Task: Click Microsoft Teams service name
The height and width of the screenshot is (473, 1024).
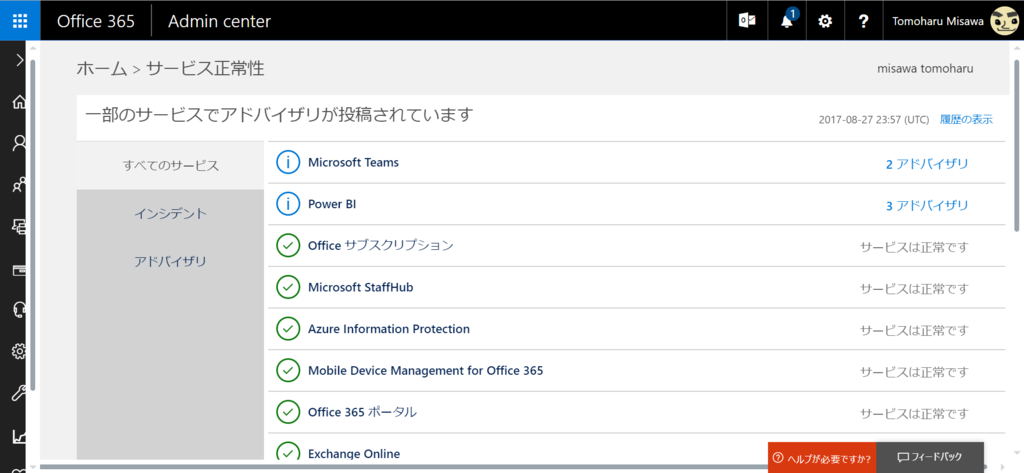Action: (353, 163)
